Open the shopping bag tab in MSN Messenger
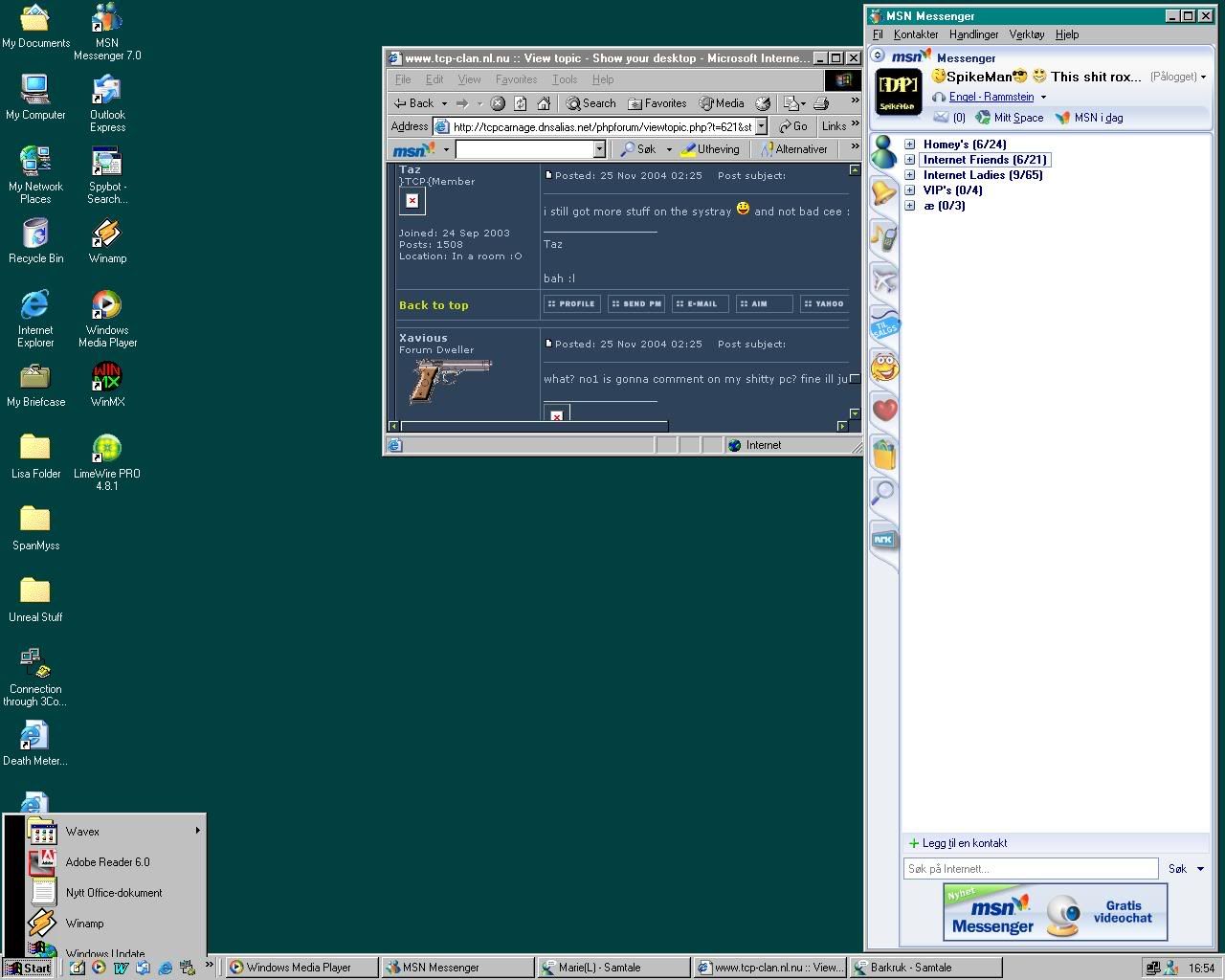1225x980 pixels. pyautogui.click(x=884, y=453)
